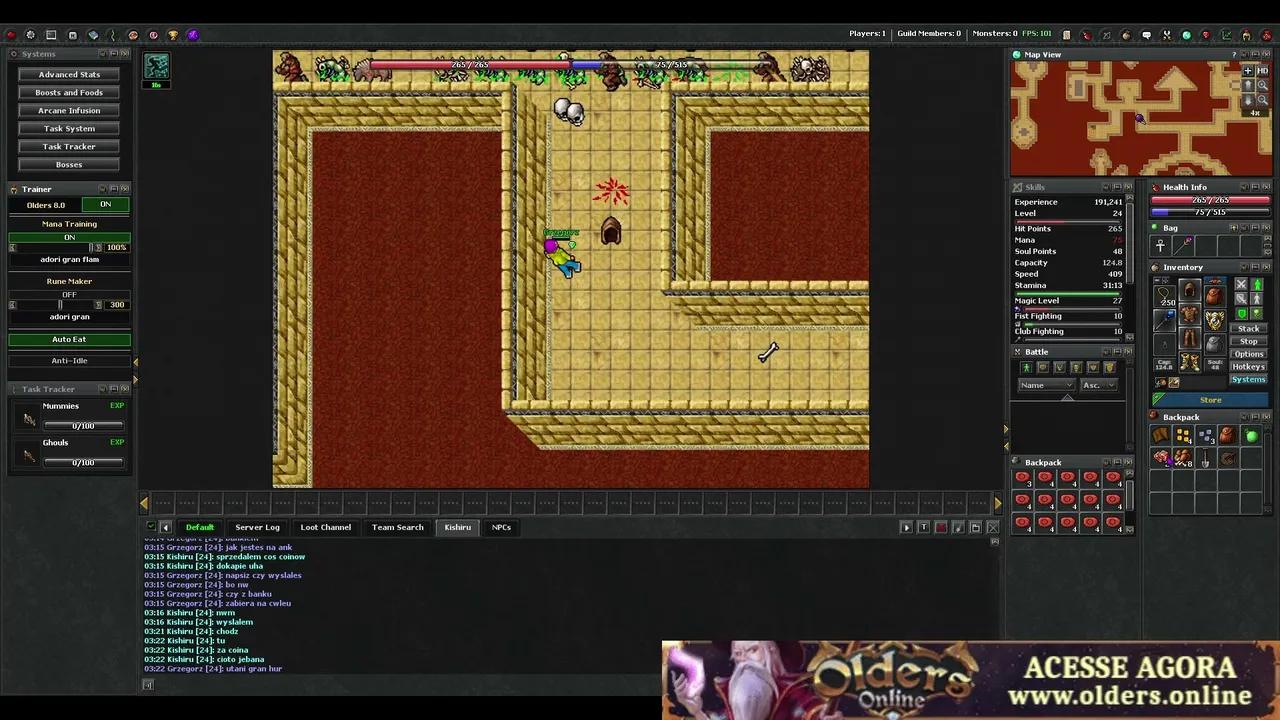Open Boosts and Foods
1280x720 pixels.
[x=69, y=92]
